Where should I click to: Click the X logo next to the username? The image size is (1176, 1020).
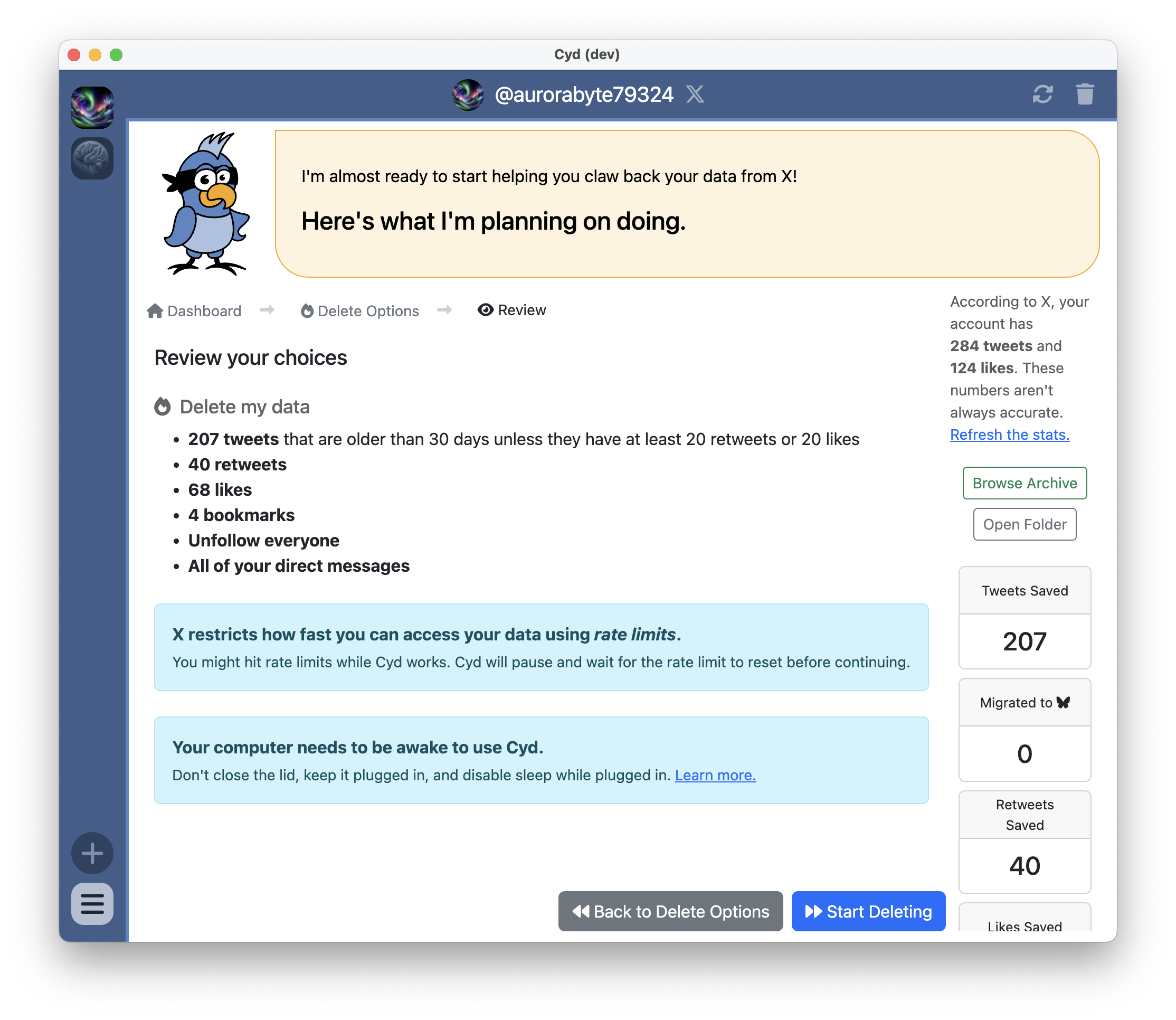696,95
